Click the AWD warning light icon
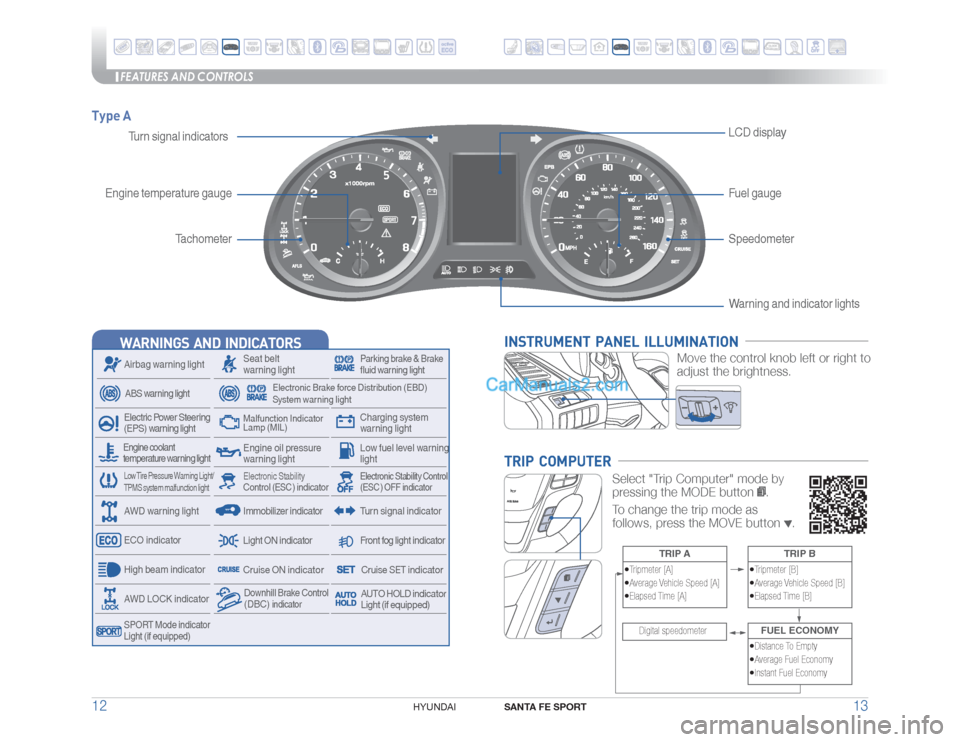 click(109, 511)
